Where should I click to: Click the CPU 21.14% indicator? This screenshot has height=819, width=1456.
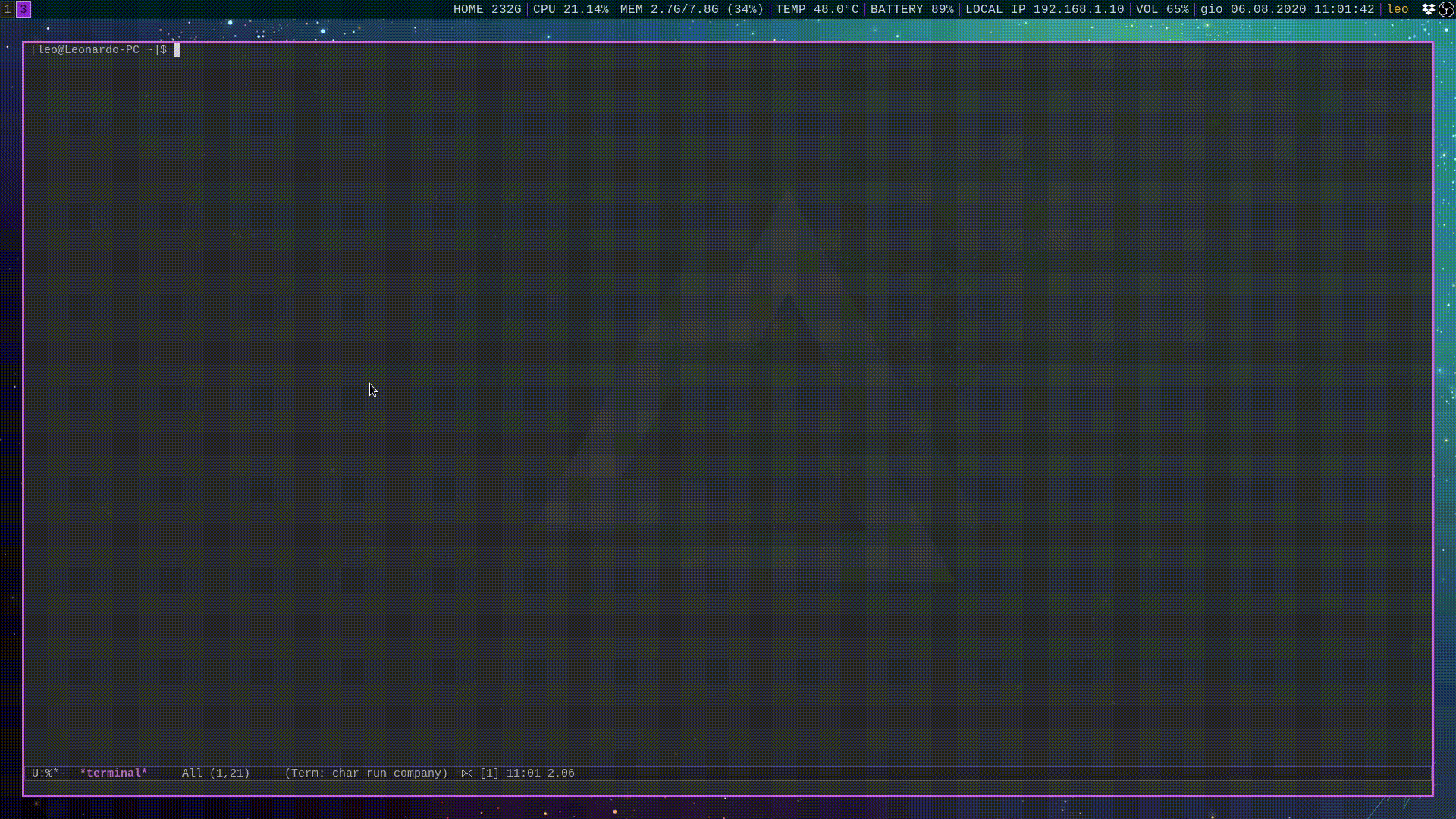571,10
